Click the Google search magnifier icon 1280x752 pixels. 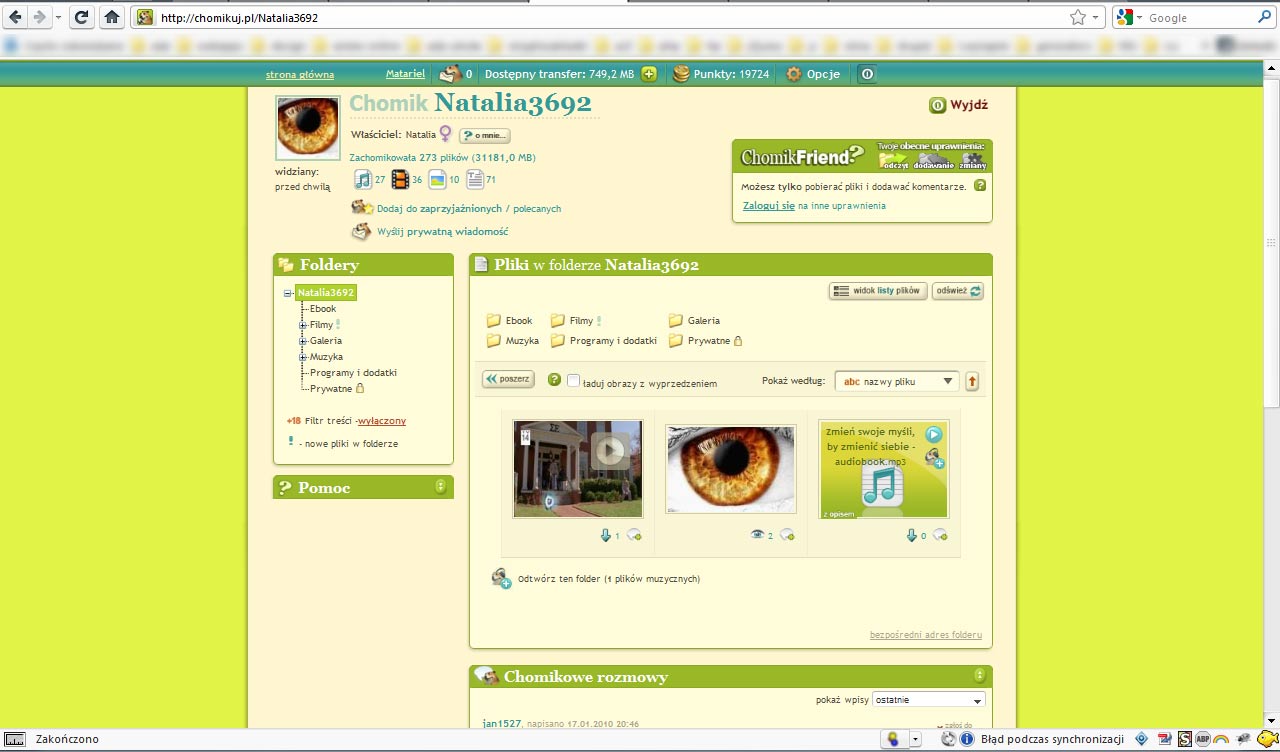(1267, 17)
